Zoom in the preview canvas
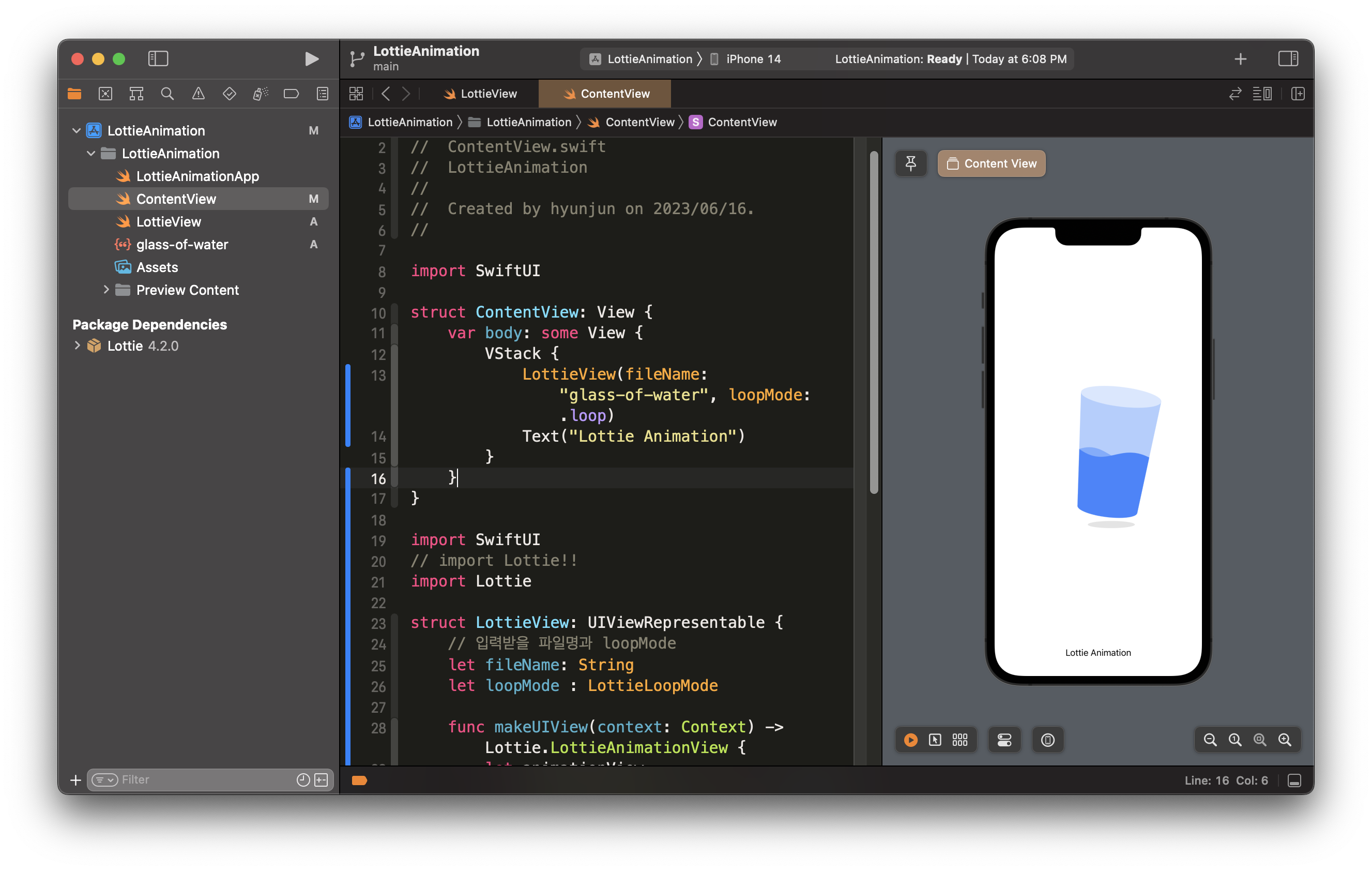The width and height of the screenshot is (1372, 871). tap(1285, 740)
